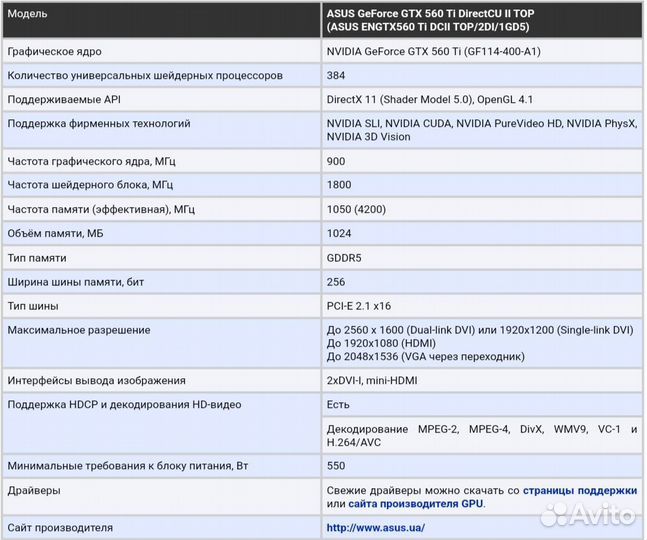Select the 1024 memory size value

click(339, 233)
